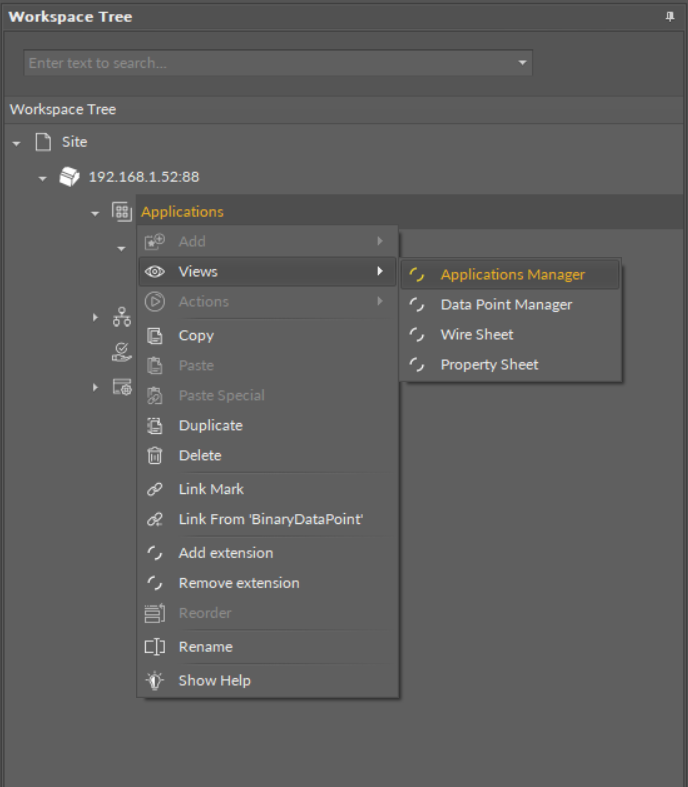Collapse the Applications node arrow
Image resolution: width=688 pixels, height=787 pixels.
[95, 213]
